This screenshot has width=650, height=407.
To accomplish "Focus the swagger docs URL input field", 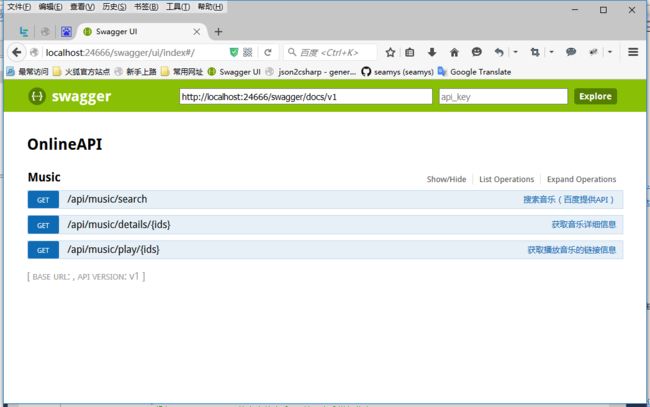I will coord(306,97).
